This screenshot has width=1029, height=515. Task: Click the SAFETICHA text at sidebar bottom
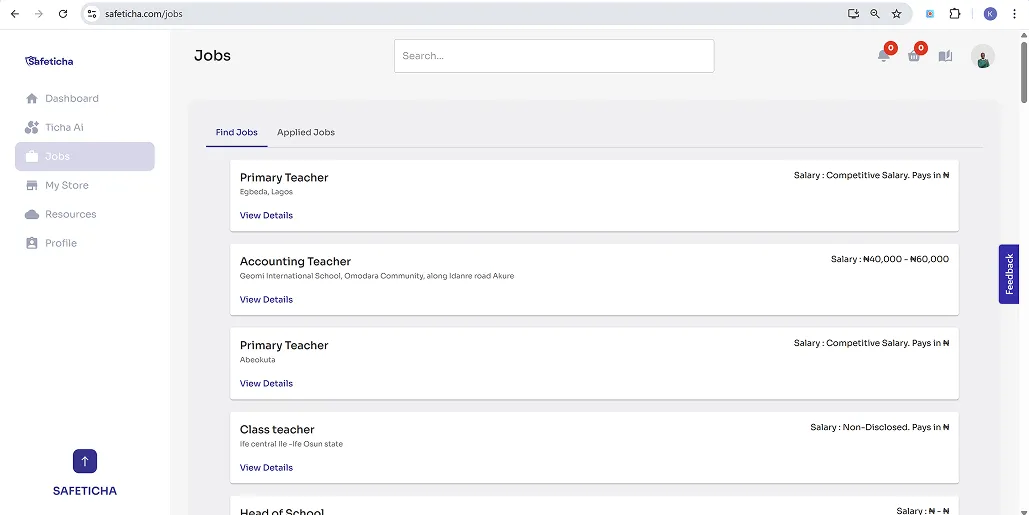pyautogui.click(x=85, y=491)
